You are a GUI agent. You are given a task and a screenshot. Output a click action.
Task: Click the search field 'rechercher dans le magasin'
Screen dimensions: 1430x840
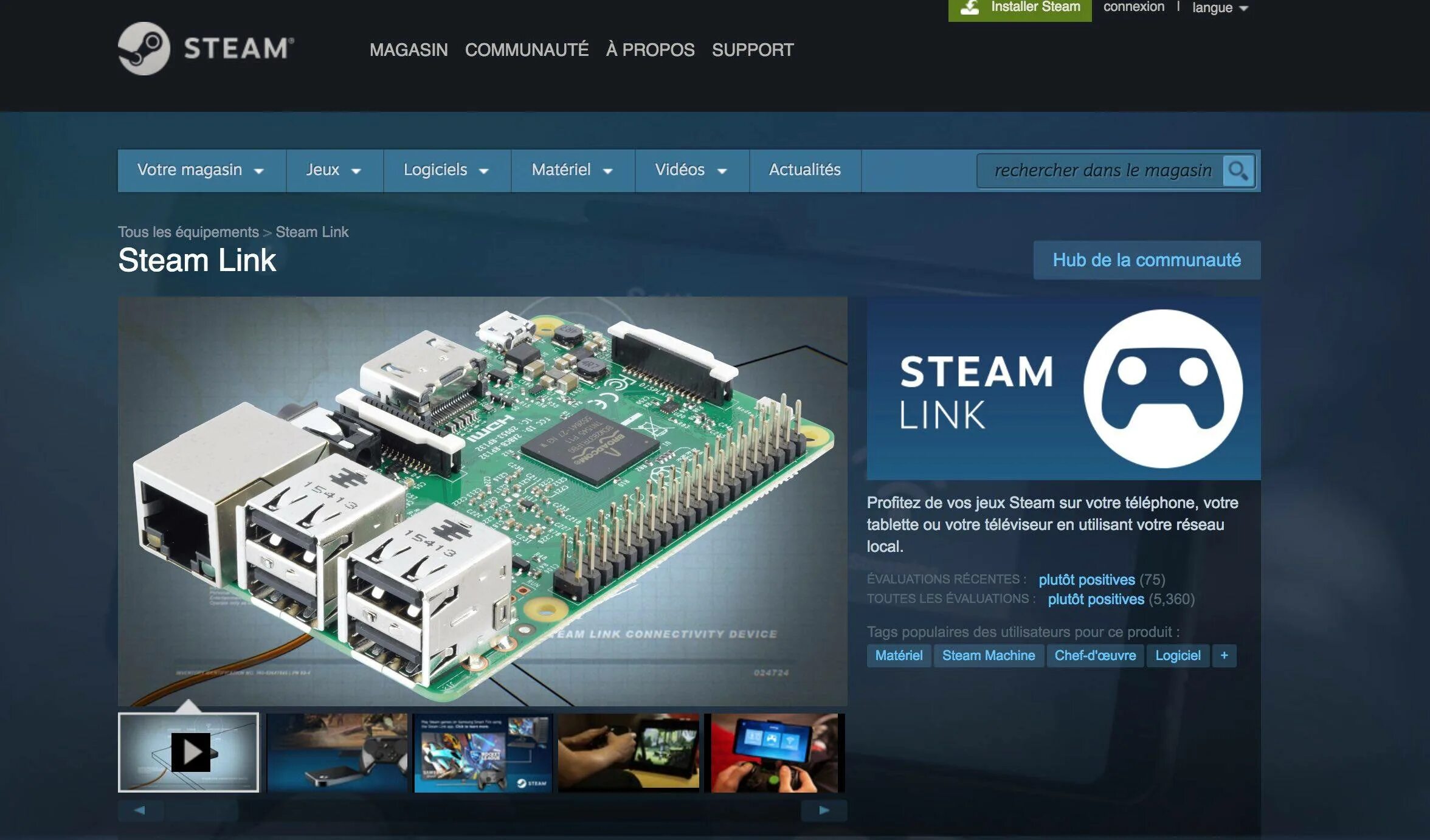point(1100,171)
